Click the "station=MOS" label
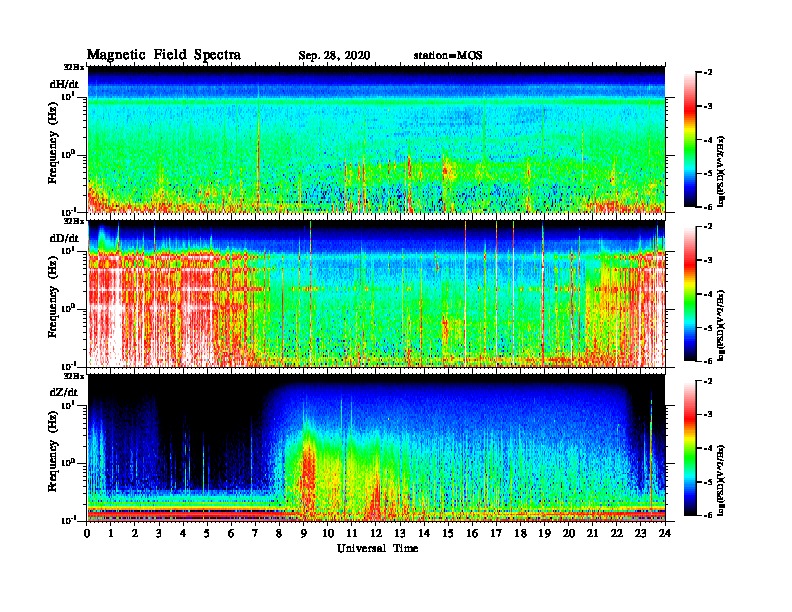 point(448,56)
